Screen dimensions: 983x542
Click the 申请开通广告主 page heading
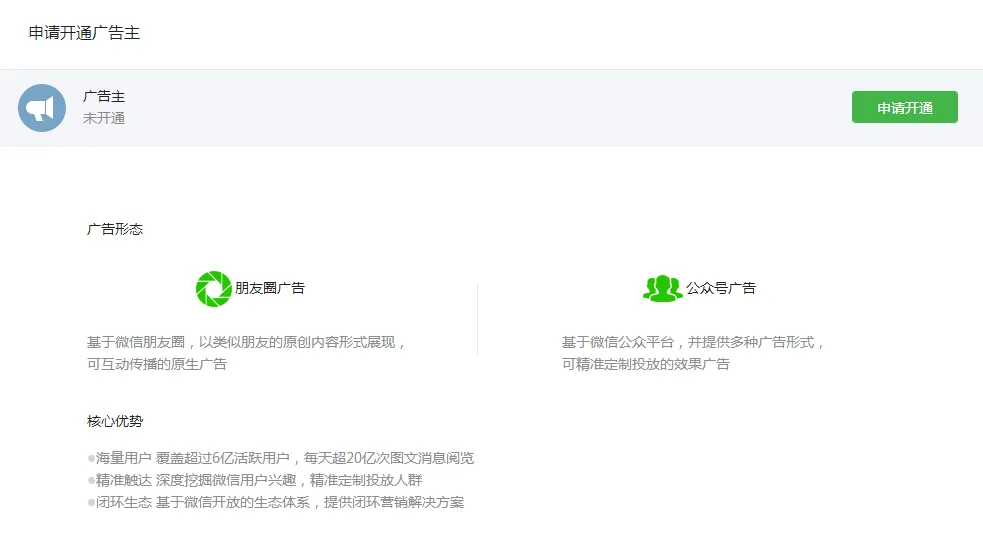pos(84,33)
